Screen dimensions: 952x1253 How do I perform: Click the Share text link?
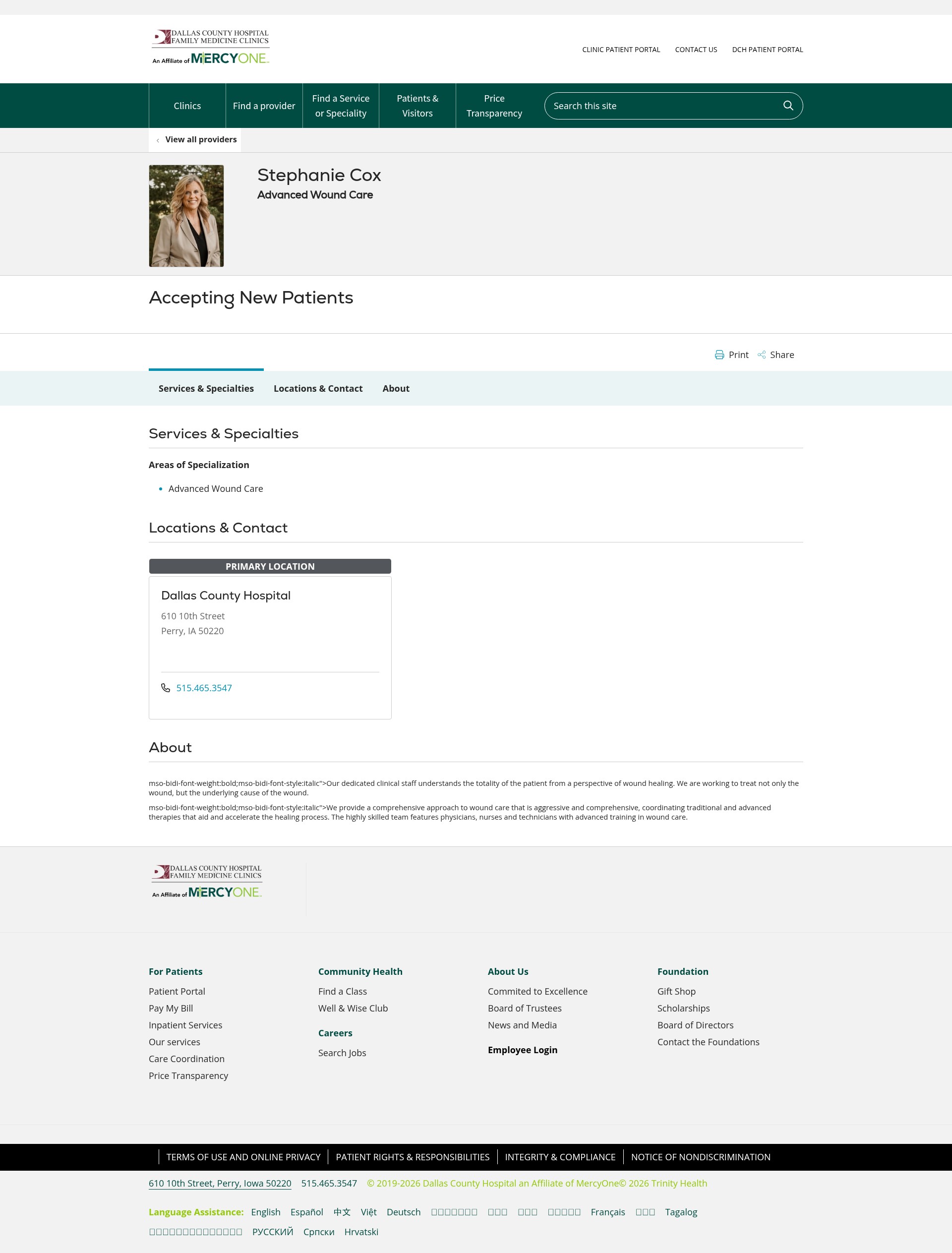[782, 355]
